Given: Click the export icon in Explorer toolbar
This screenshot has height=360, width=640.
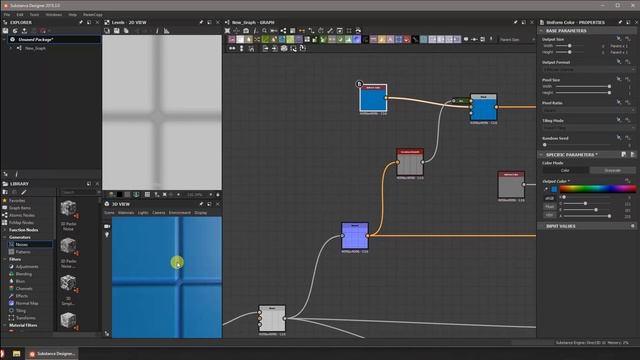Looking at the screenshot, I should click(24, 31).
